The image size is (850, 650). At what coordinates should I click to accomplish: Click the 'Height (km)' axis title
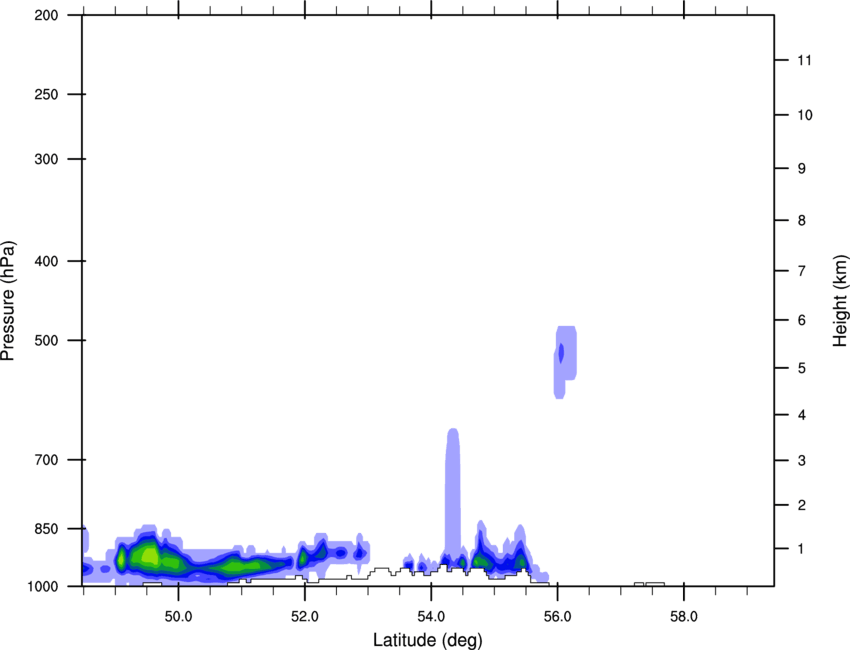(840, 301)
